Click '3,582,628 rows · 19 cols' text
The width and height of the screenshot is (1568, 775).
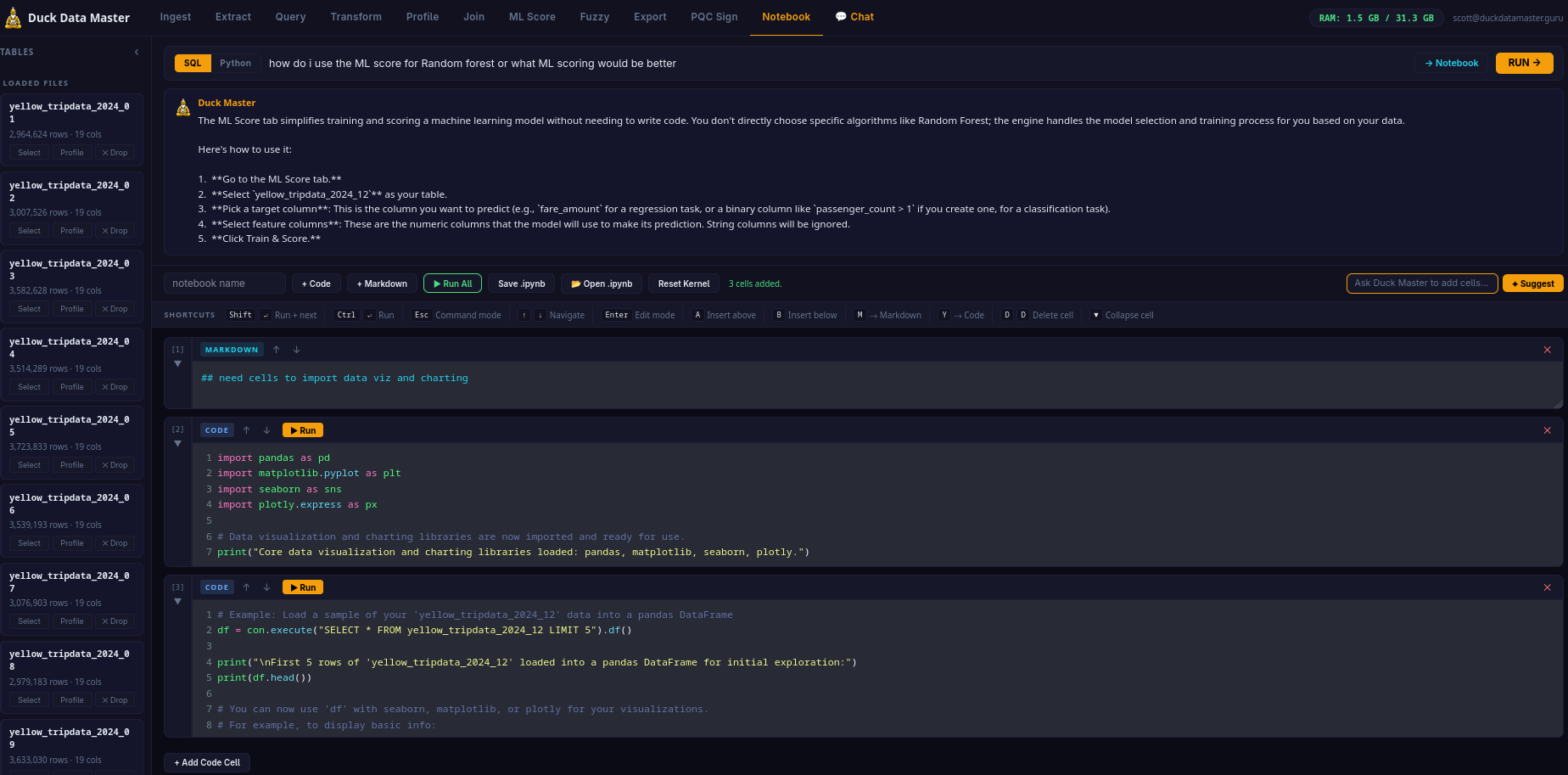point(55,291)
